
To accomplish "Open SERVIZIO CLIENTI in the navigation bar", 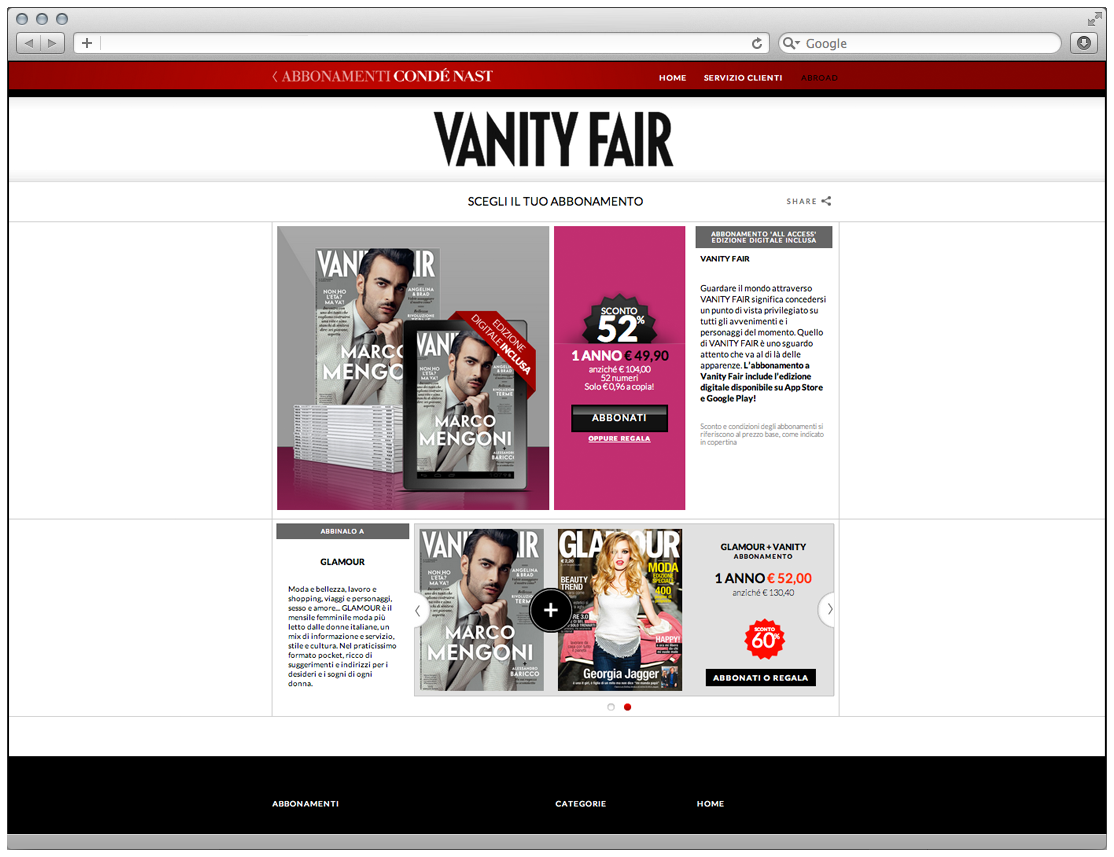I will [x=742, y=78].
